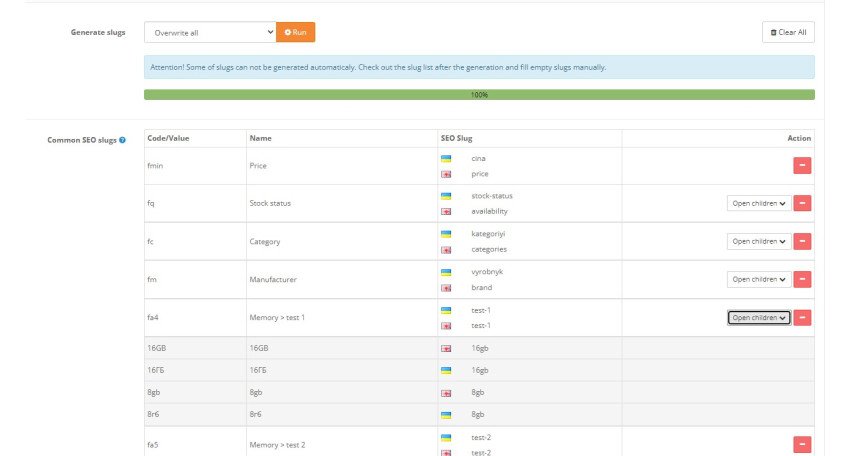Image resolution: width=852 pixels, height=456 pixels.
Task: Click the Manufacturer name cell
Action: pos(342,279)
